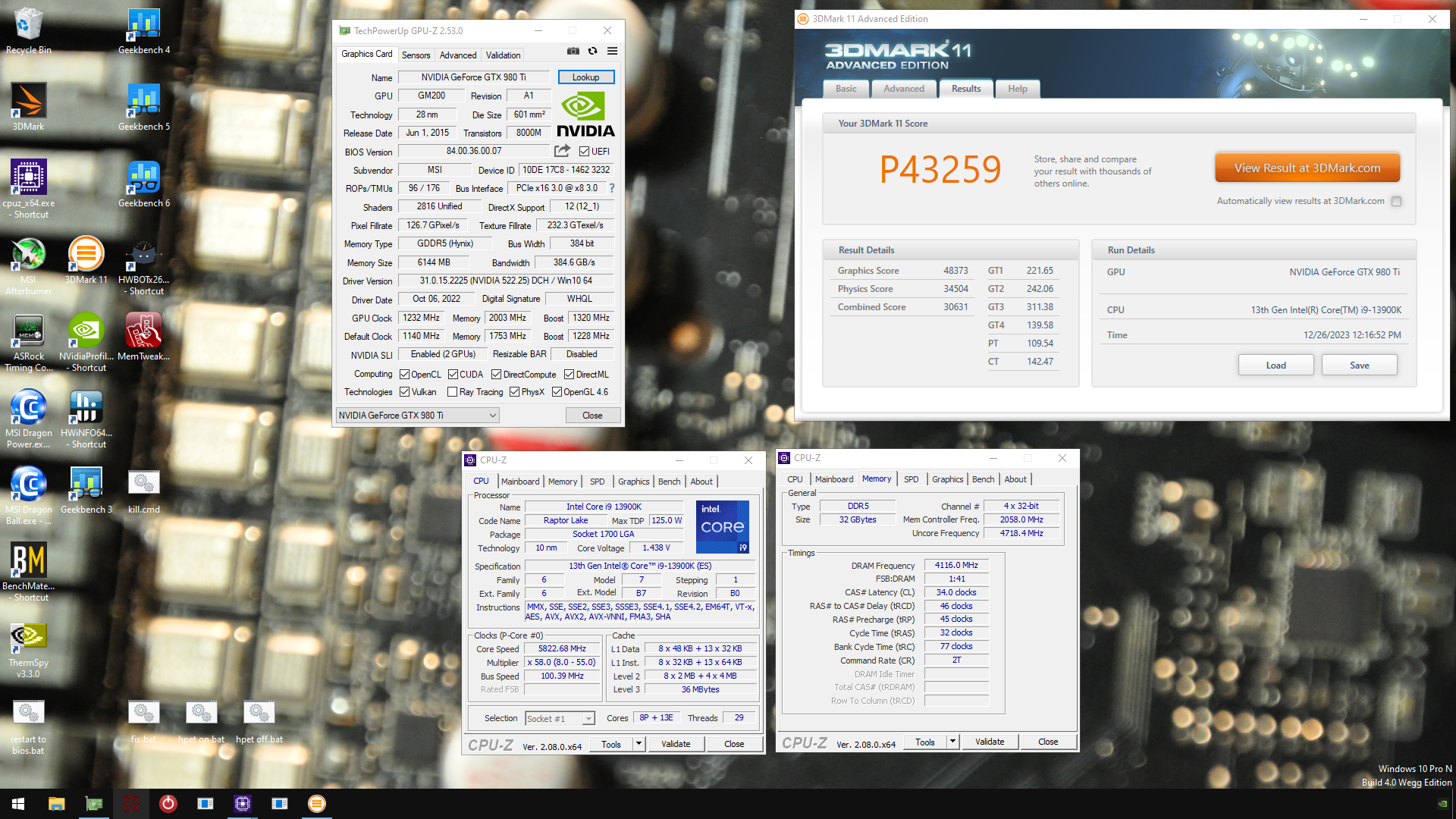
Task: Open the 3DMark 11 desktop icon
Action: (86, 260)
